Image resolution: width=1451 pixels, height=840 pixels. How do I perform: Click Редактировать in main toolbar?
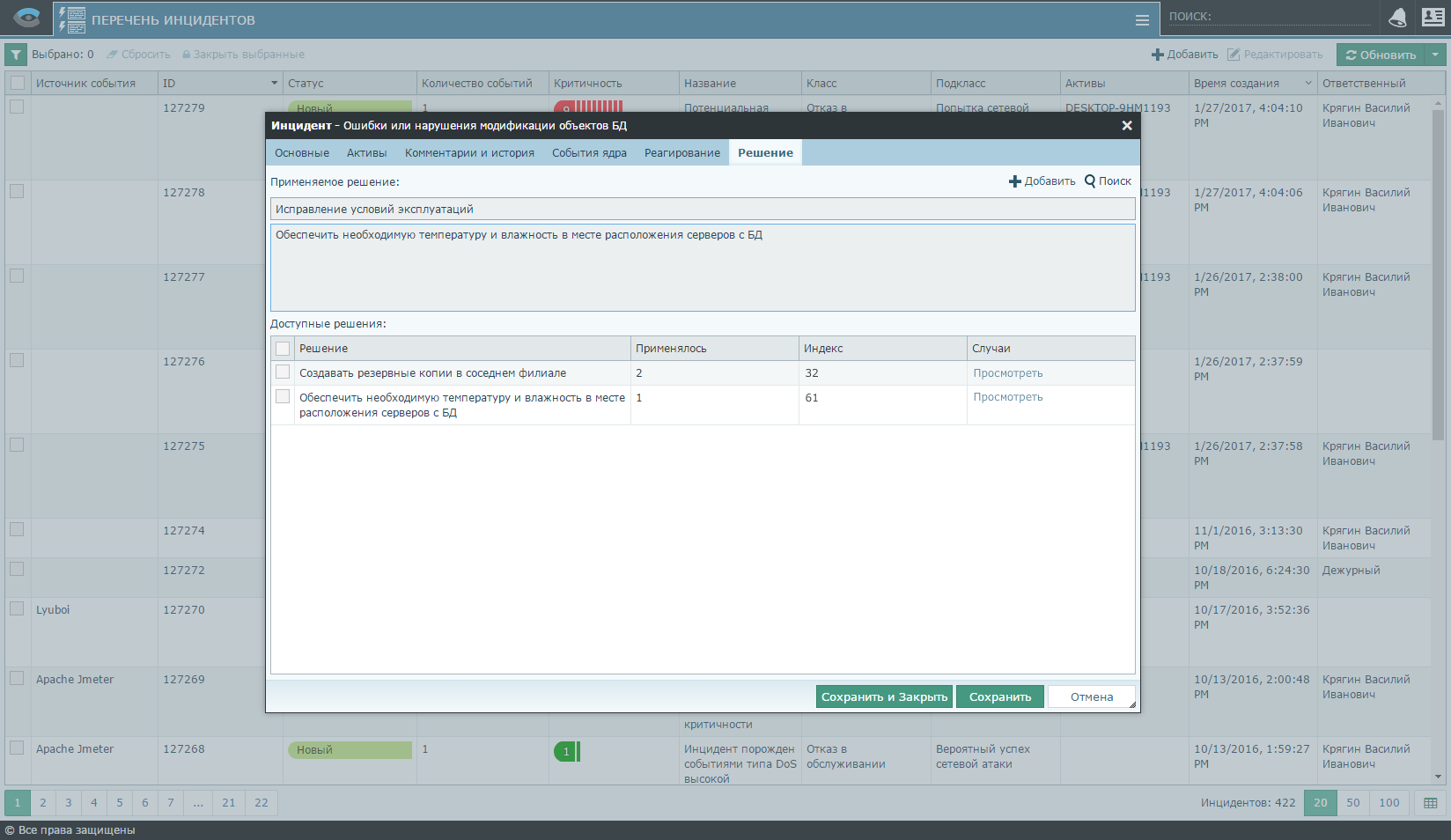pos(1275,55)
